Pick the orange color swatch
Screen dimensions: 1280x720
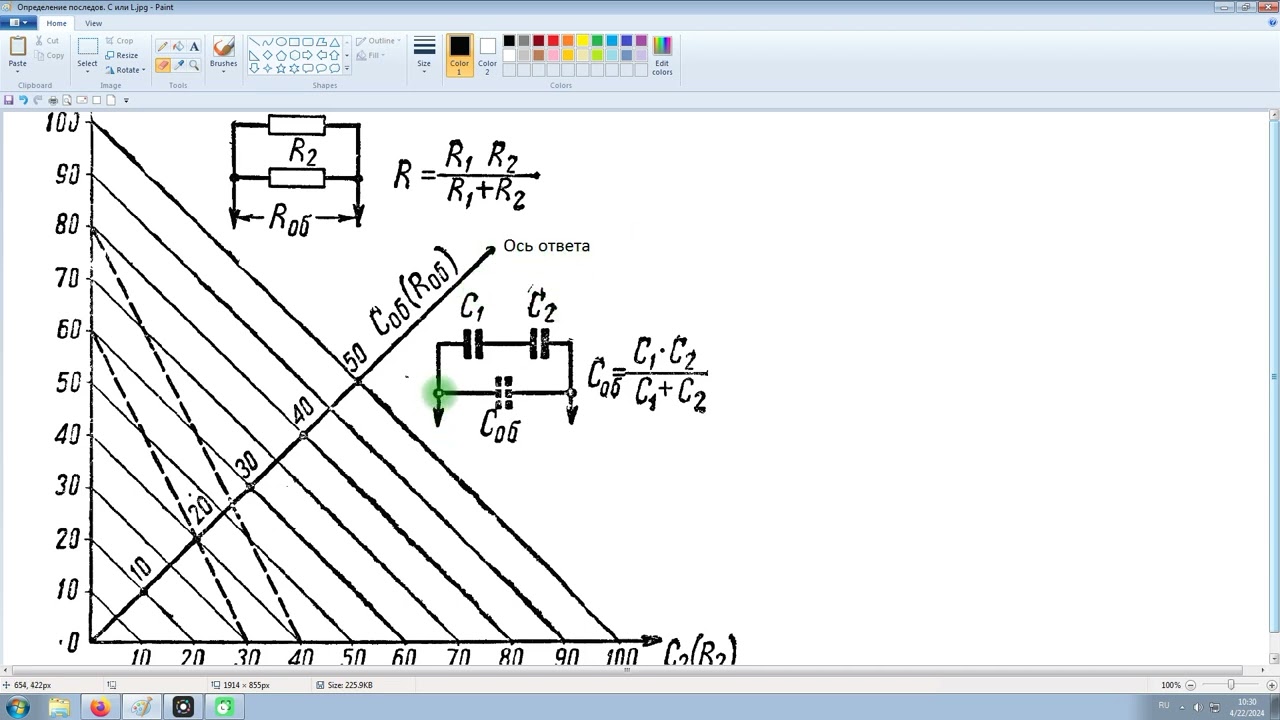(568, 41)
